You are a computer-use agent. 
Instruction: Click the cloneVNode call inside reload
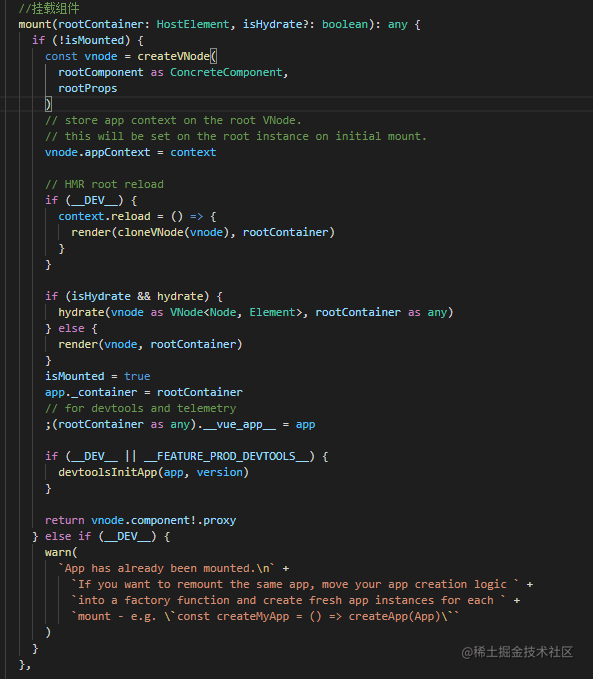[150, 233]
